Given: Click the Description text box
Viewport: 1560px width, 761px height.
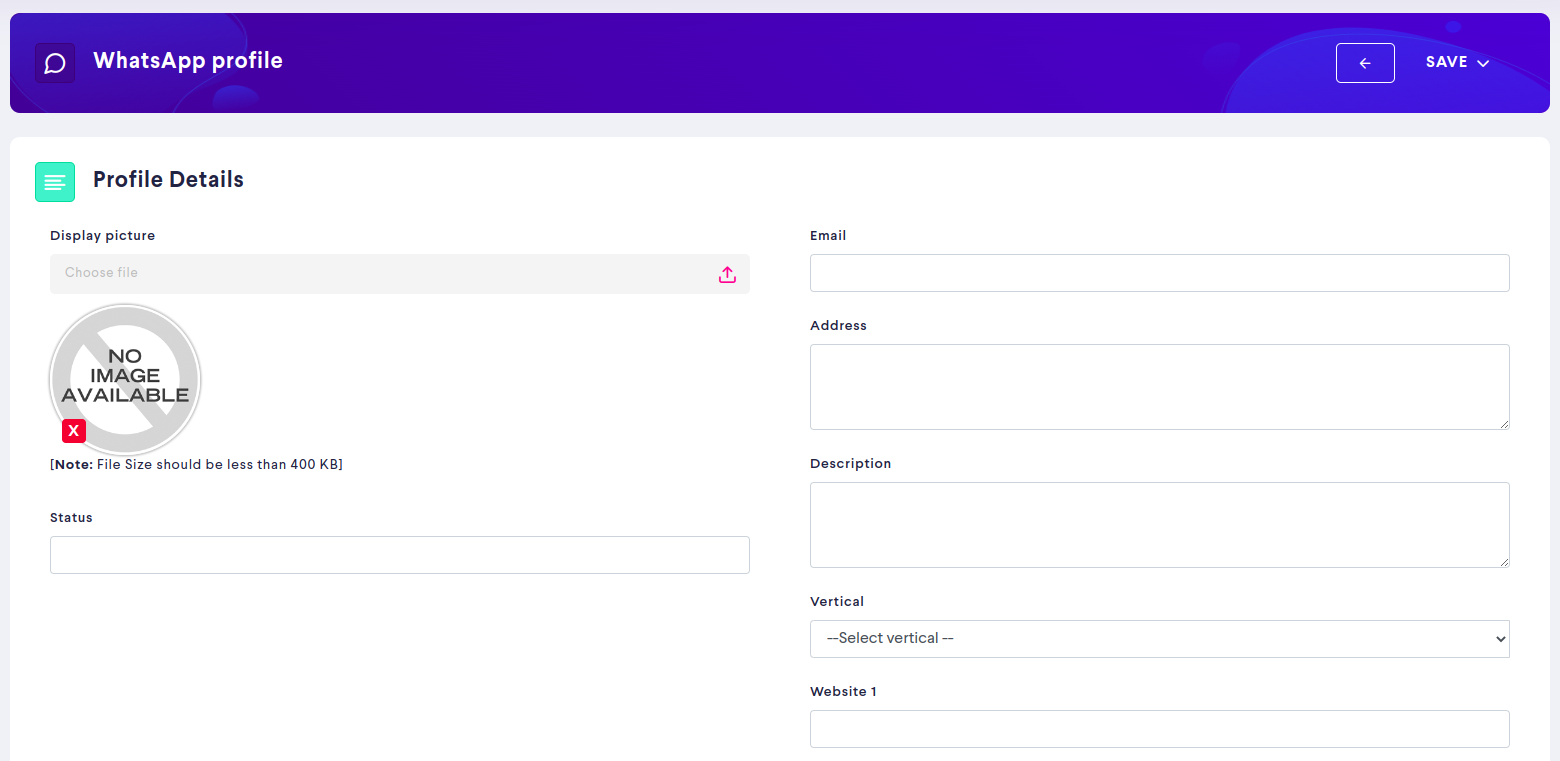Looking at the screenshot, I should pyautogui.click(x=1159, y=524).
